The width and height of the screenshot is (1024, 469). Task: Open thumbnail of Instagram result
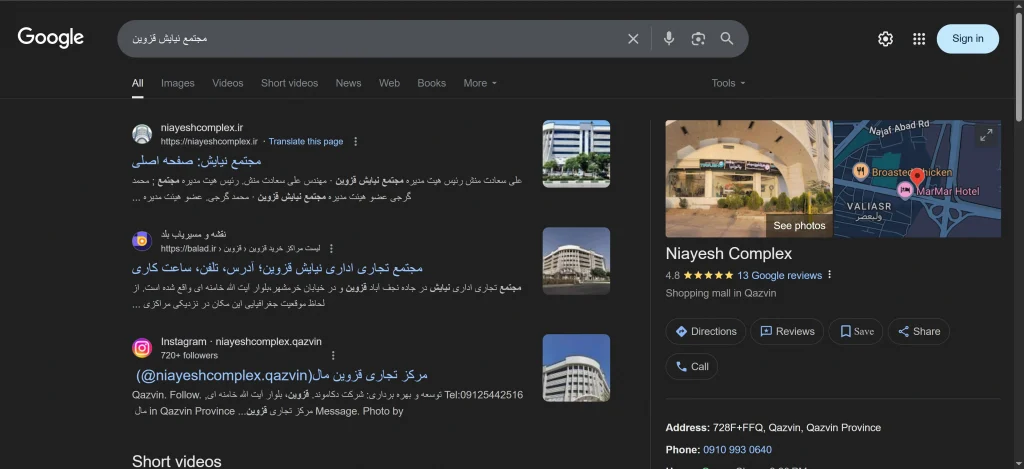point(576,368)
